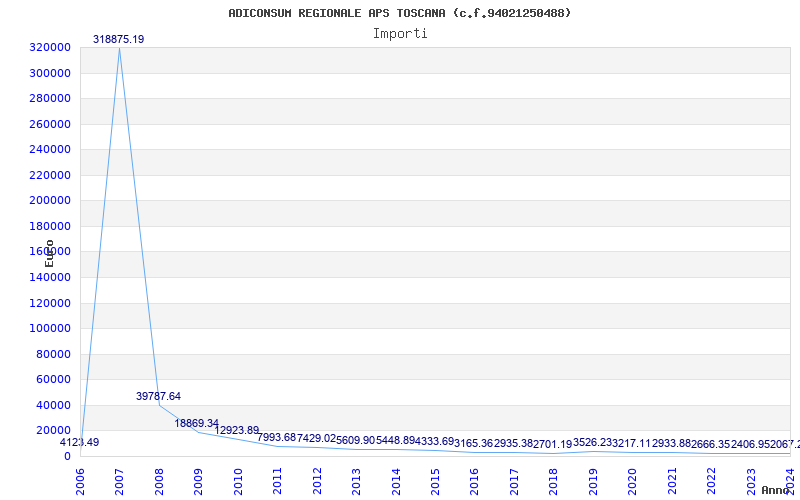Select the data label 7429.02
Screen dimensions: 800x500
click(x=316, y=438)
